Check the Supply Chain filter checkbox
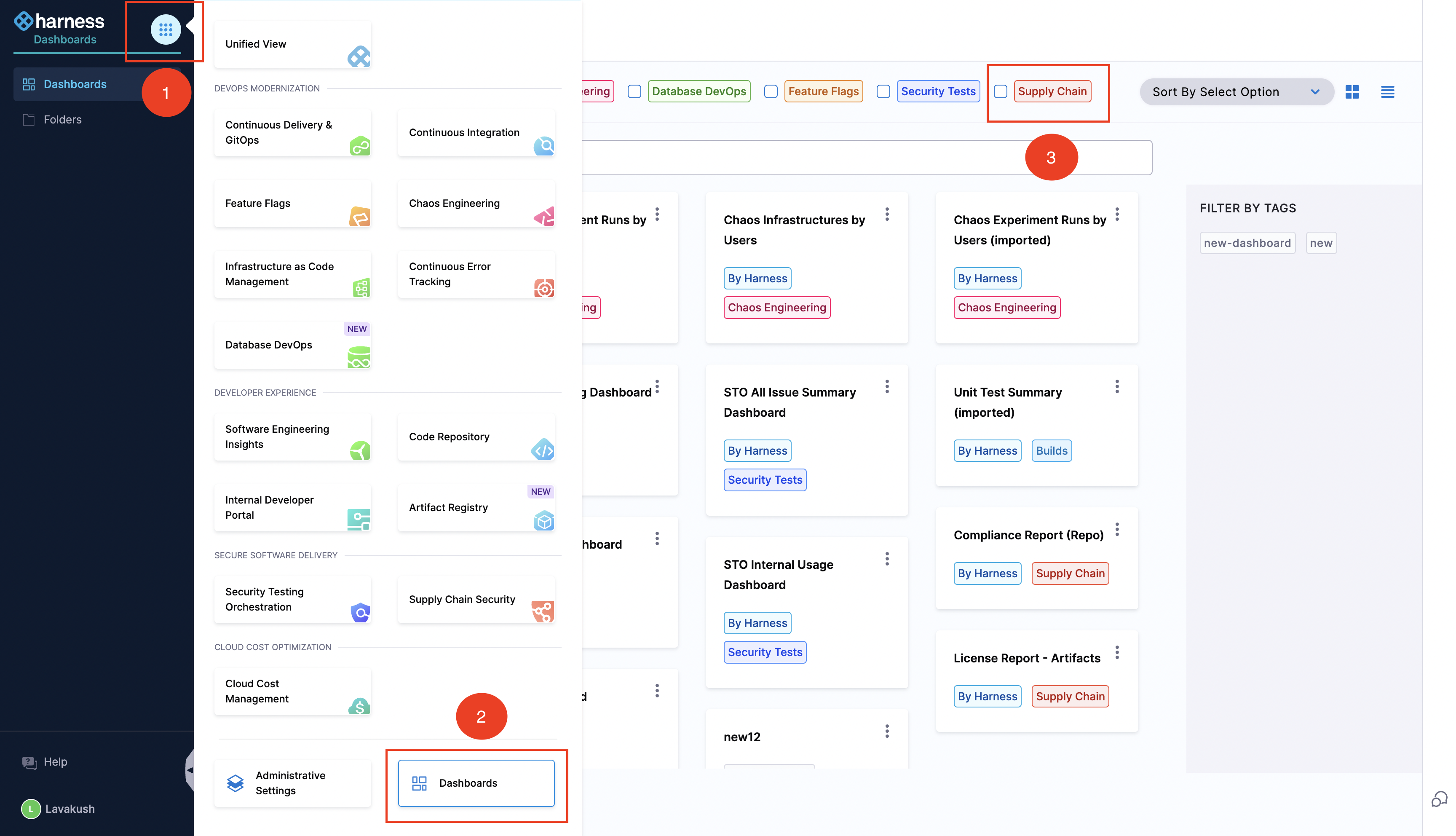 point(1000,91)
